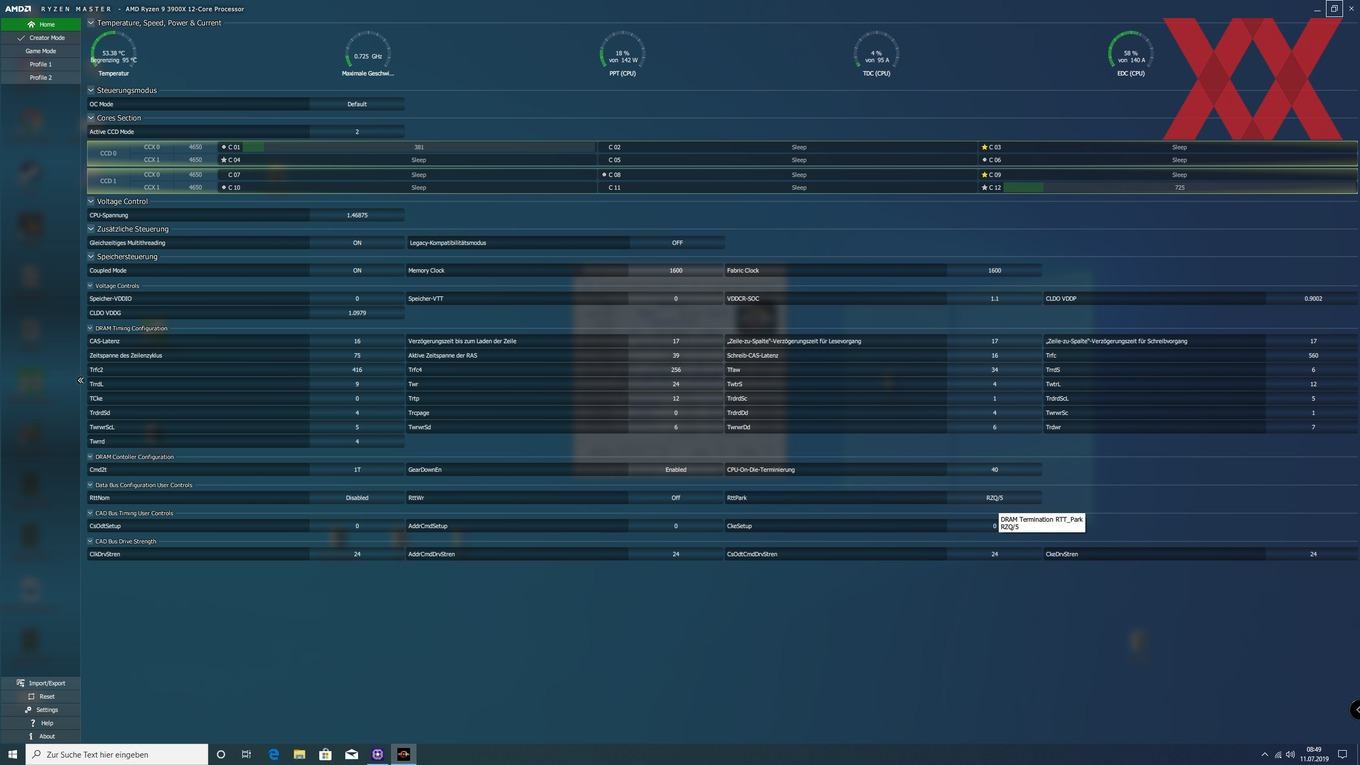The image size is (1360, 765).
Task: Click the VDDCR-SOC value 1.1
Action: [x=995, y=299]
